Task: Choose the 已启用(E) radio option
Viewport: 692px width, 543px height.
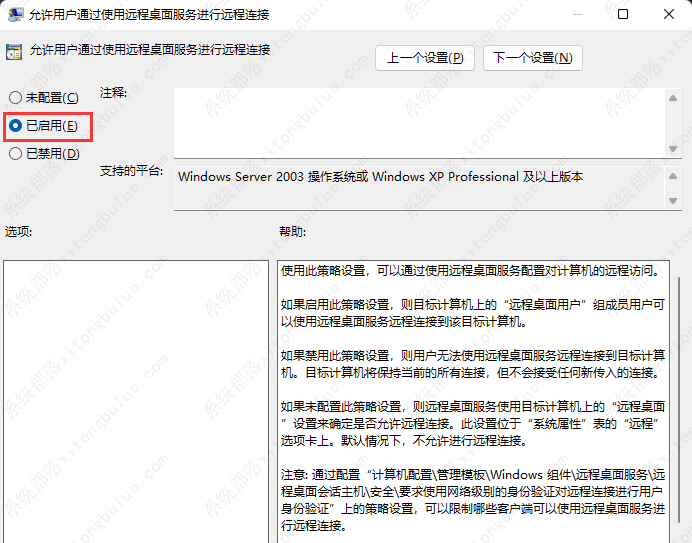Action: pos(15,126)
